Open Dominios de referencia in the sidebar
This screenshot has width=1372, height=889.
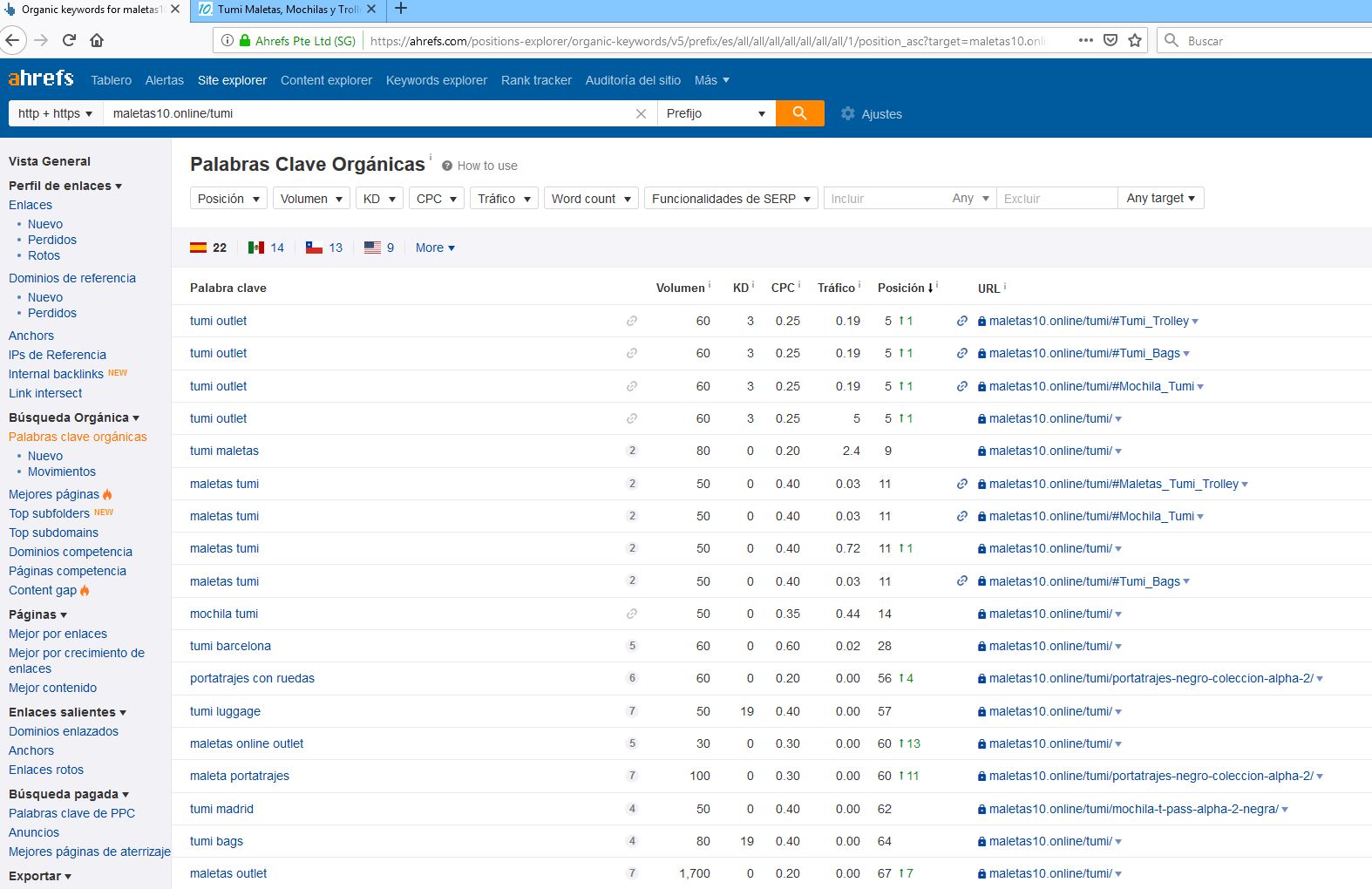[72, 278]
